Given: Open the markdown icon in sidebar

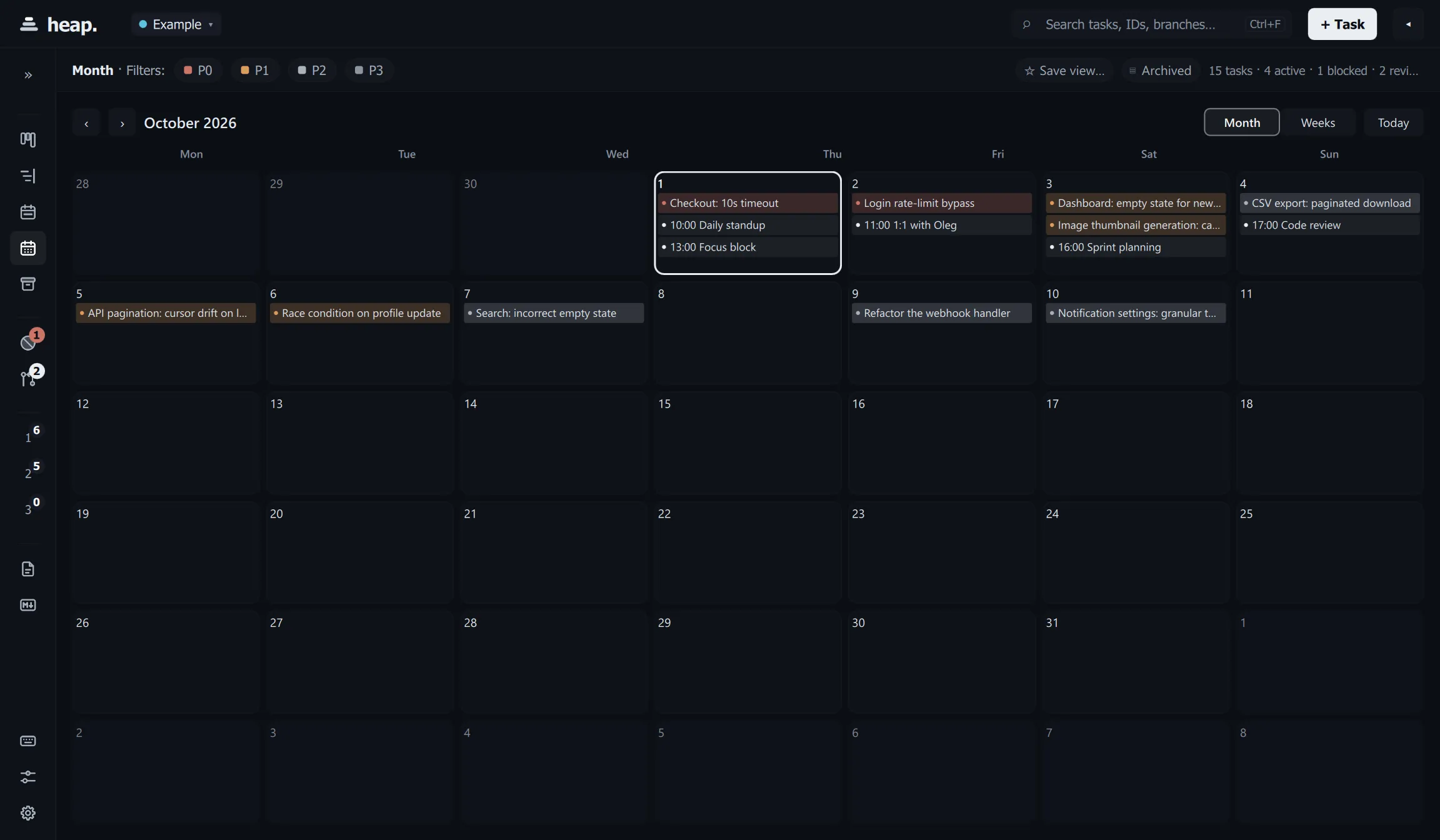Looking at the screenshot, I should pyautogui.click(x=28, y=605).
